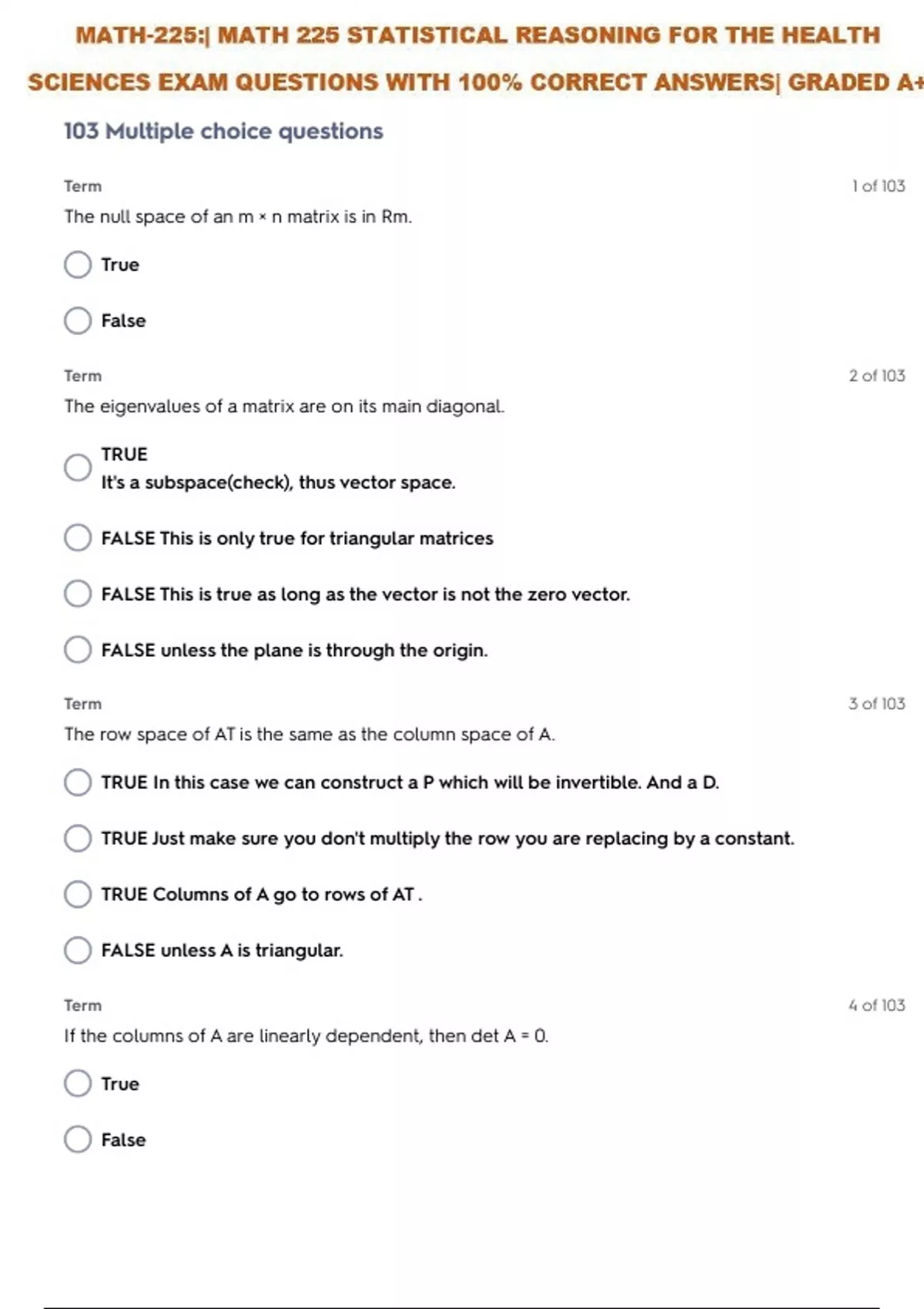Choose 'TRUE It's a subspace(check)' option
924x1309 pixels.
coord(78,467)
